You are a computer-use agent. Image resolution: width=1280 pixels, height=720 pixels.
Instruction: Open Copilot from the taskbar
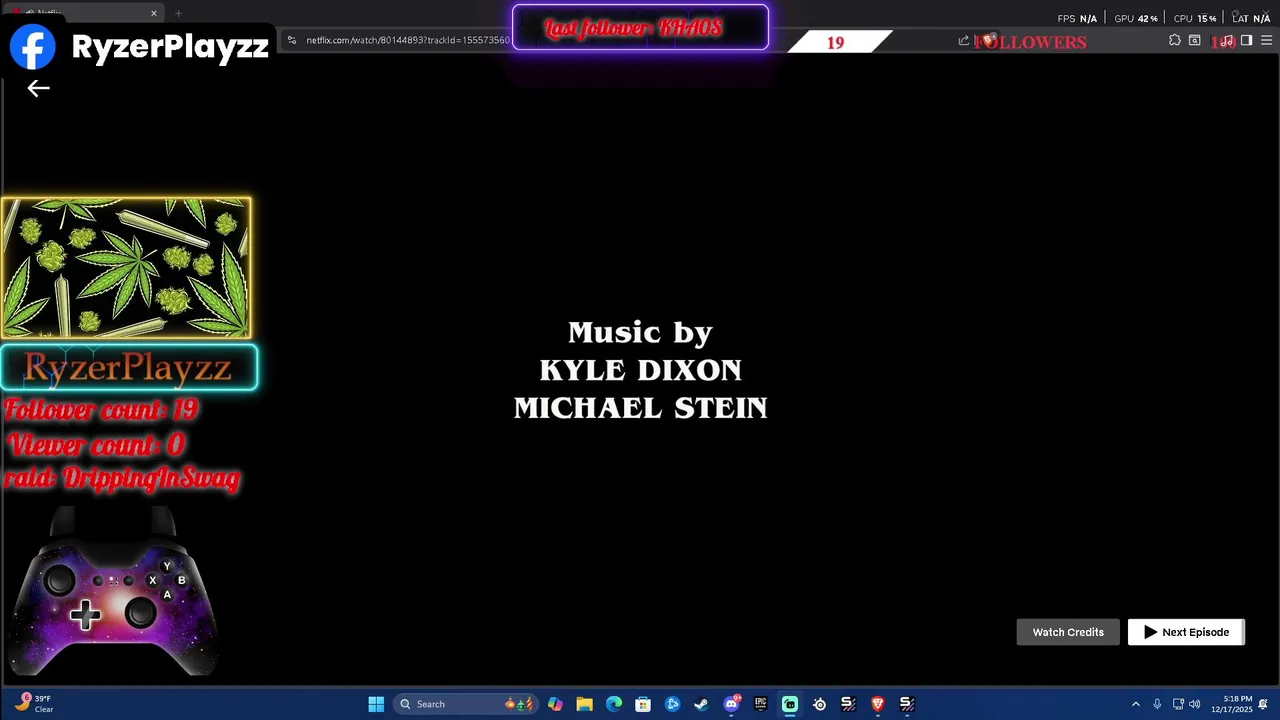pos(555,704)
